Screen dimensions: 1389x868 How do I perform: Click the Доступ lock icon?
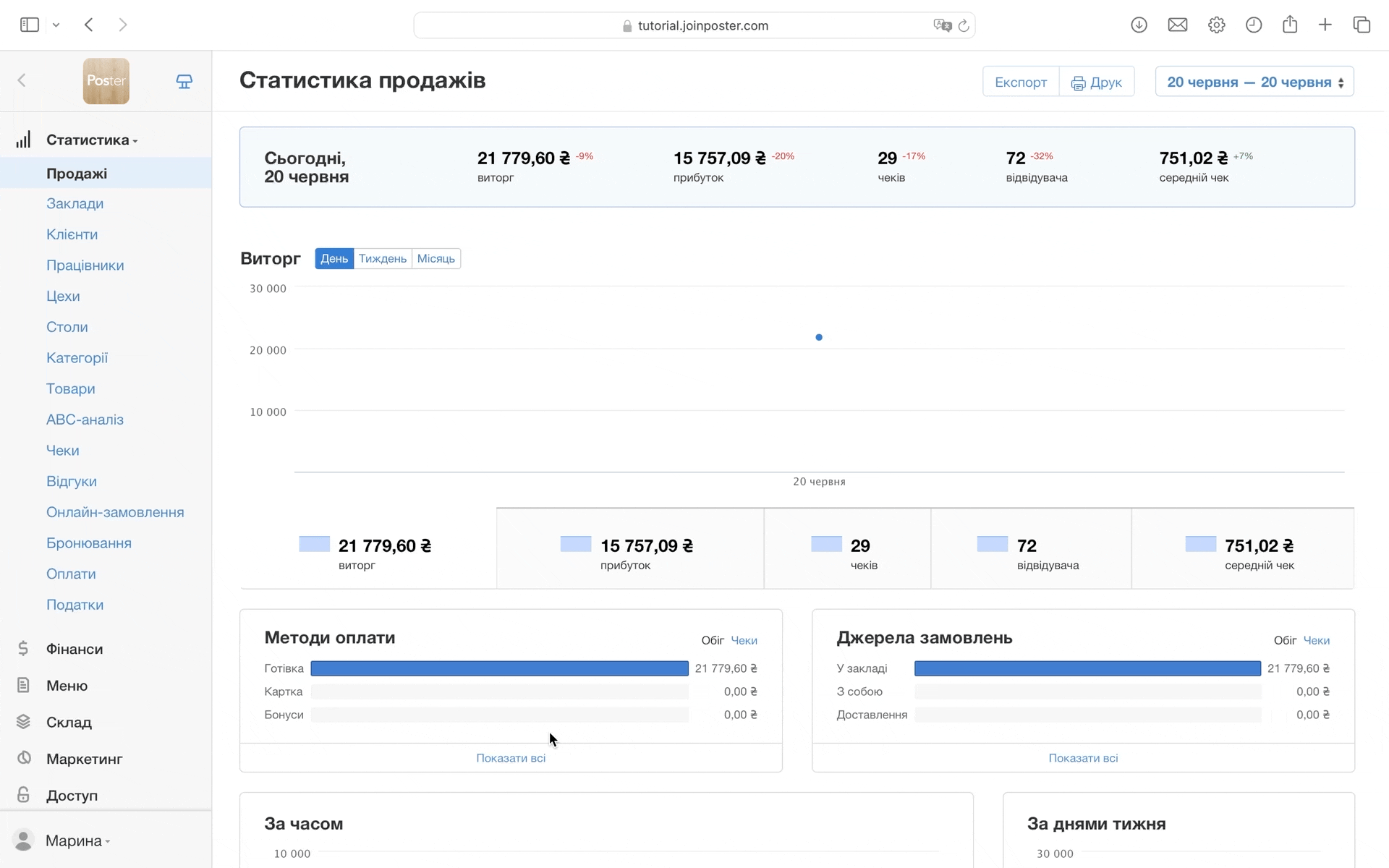pos(23,795)
